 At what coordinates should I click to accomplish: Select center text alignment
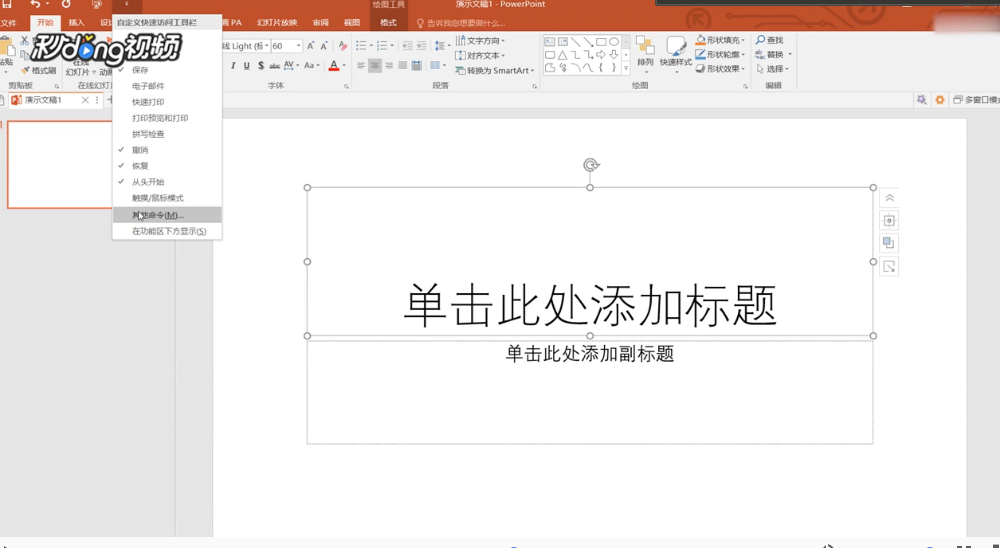coord(375,66)
